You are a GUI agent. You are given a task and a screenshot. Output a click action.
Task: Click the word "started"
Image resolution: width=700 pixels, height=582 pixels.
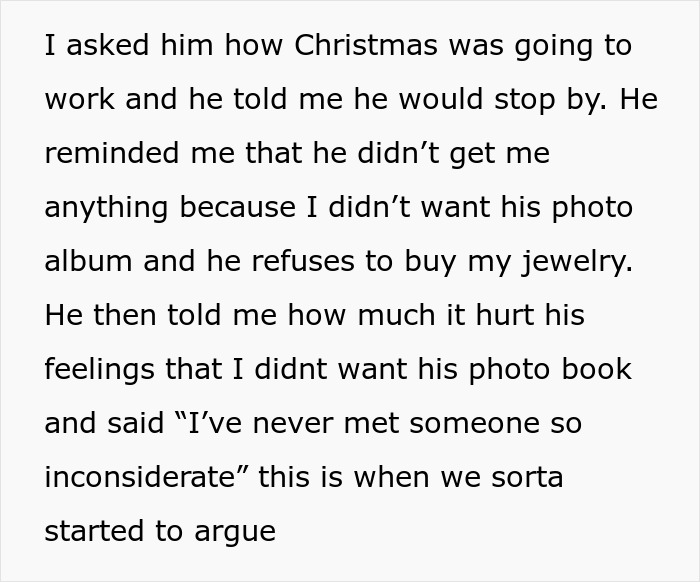93,530
